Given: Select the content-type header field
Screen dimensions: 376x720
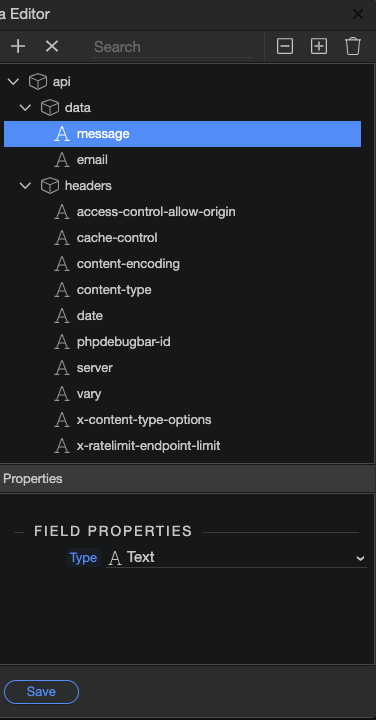Looking at the screenshot, I should pos(182,290).
